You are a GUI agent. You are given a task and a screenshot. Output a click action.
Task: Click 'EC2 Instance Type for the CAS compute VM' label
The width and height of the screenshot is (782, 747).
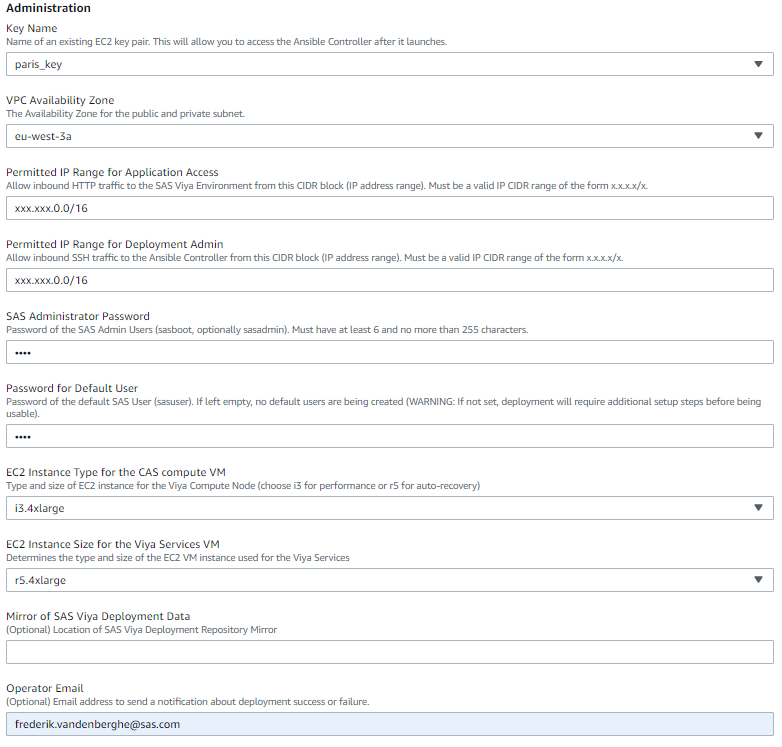point(116,472)
